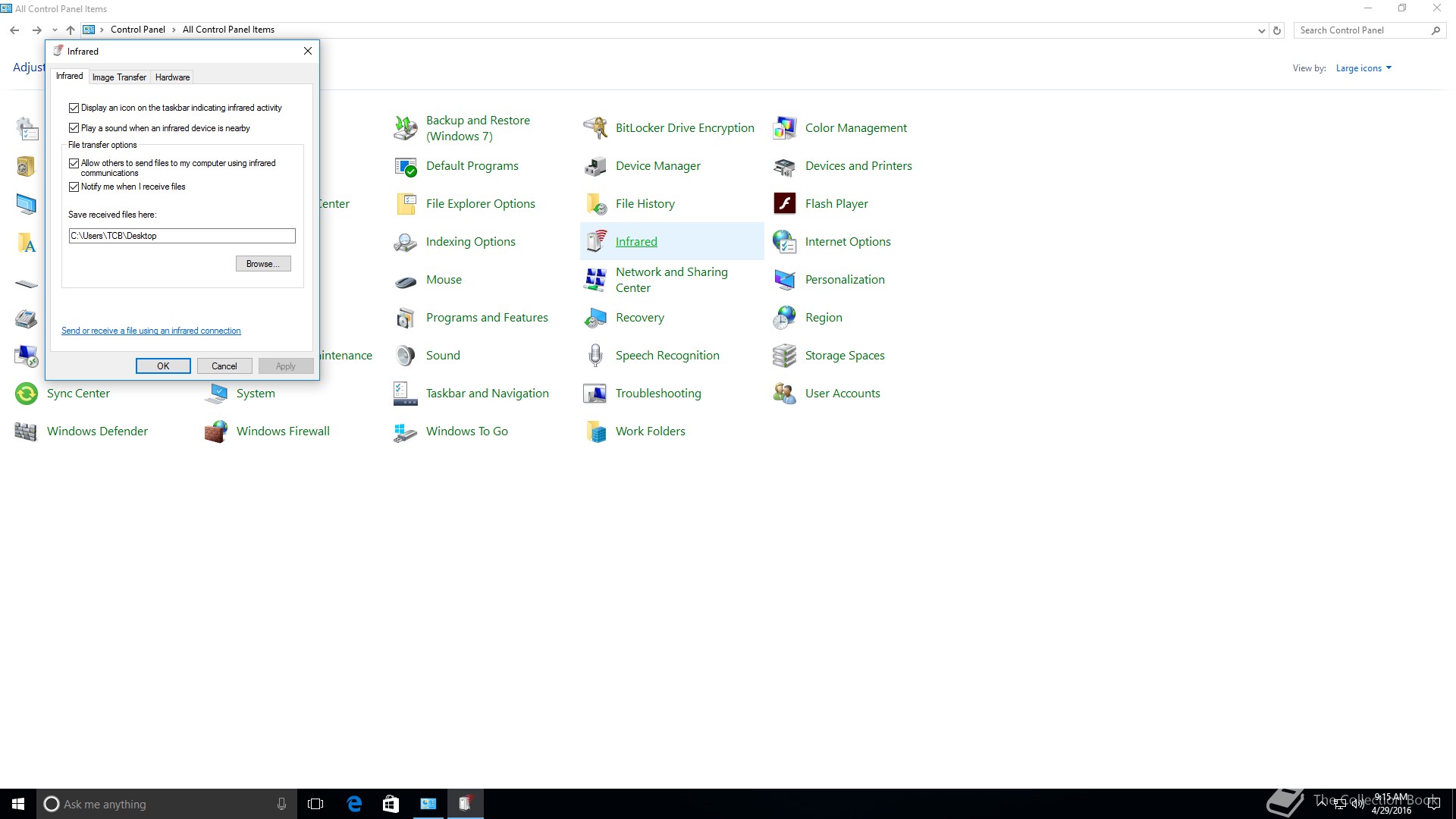This screenshot has height=819, width=1456.
Task: Open Devices and Printers icon
Action: (x=785, y=166)
